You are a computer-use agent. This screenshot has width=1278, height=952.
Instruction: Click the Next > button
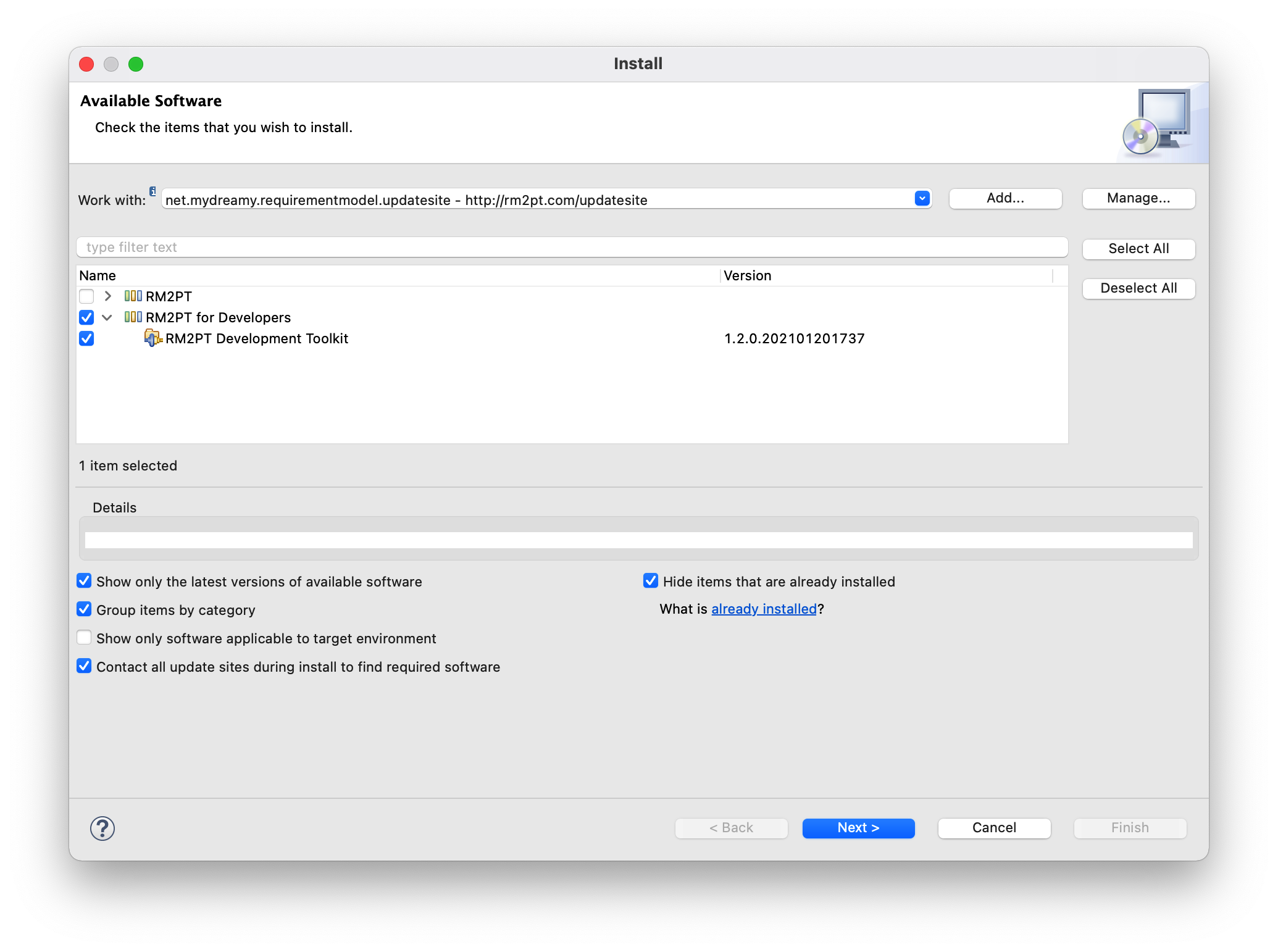pyautogui.click(x=858, y=828)
